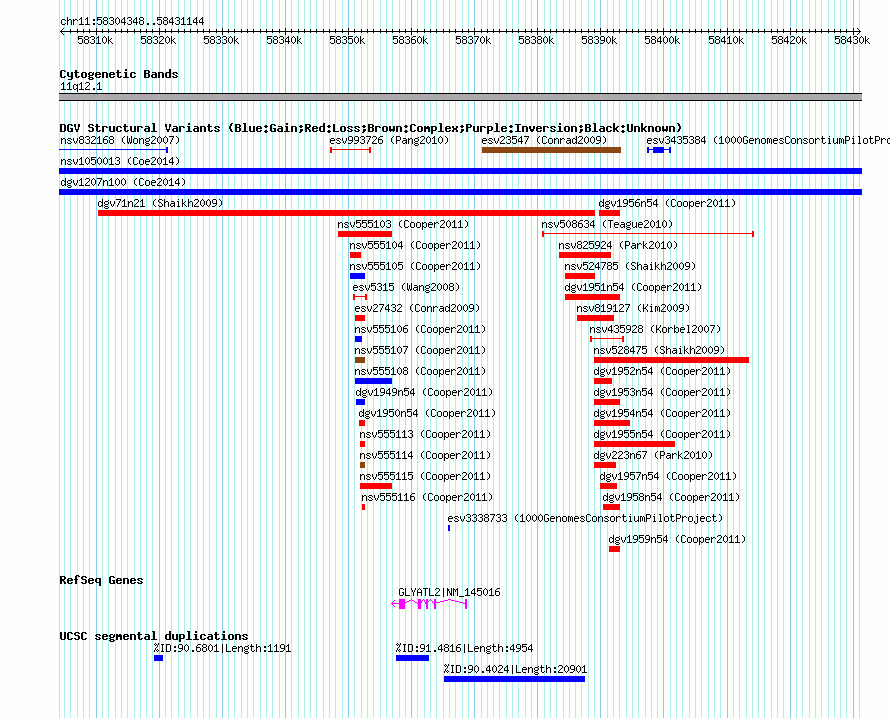The image size is (890, 718).
Task: Open dgv1954n54 (Cooper2011) variant
Action: pyautogui.click(x=612, y=423)
